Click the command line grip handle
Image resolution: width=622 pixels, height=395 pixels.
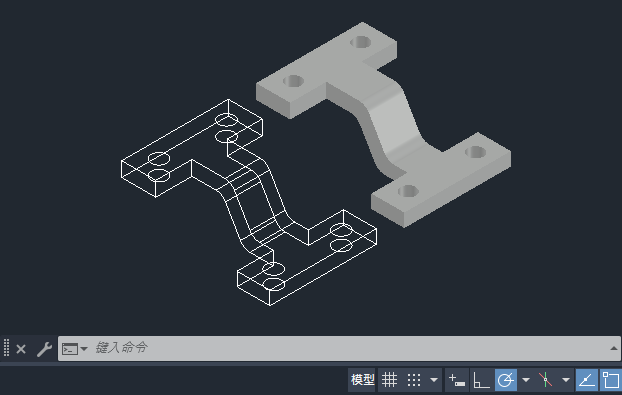[6, 347]
